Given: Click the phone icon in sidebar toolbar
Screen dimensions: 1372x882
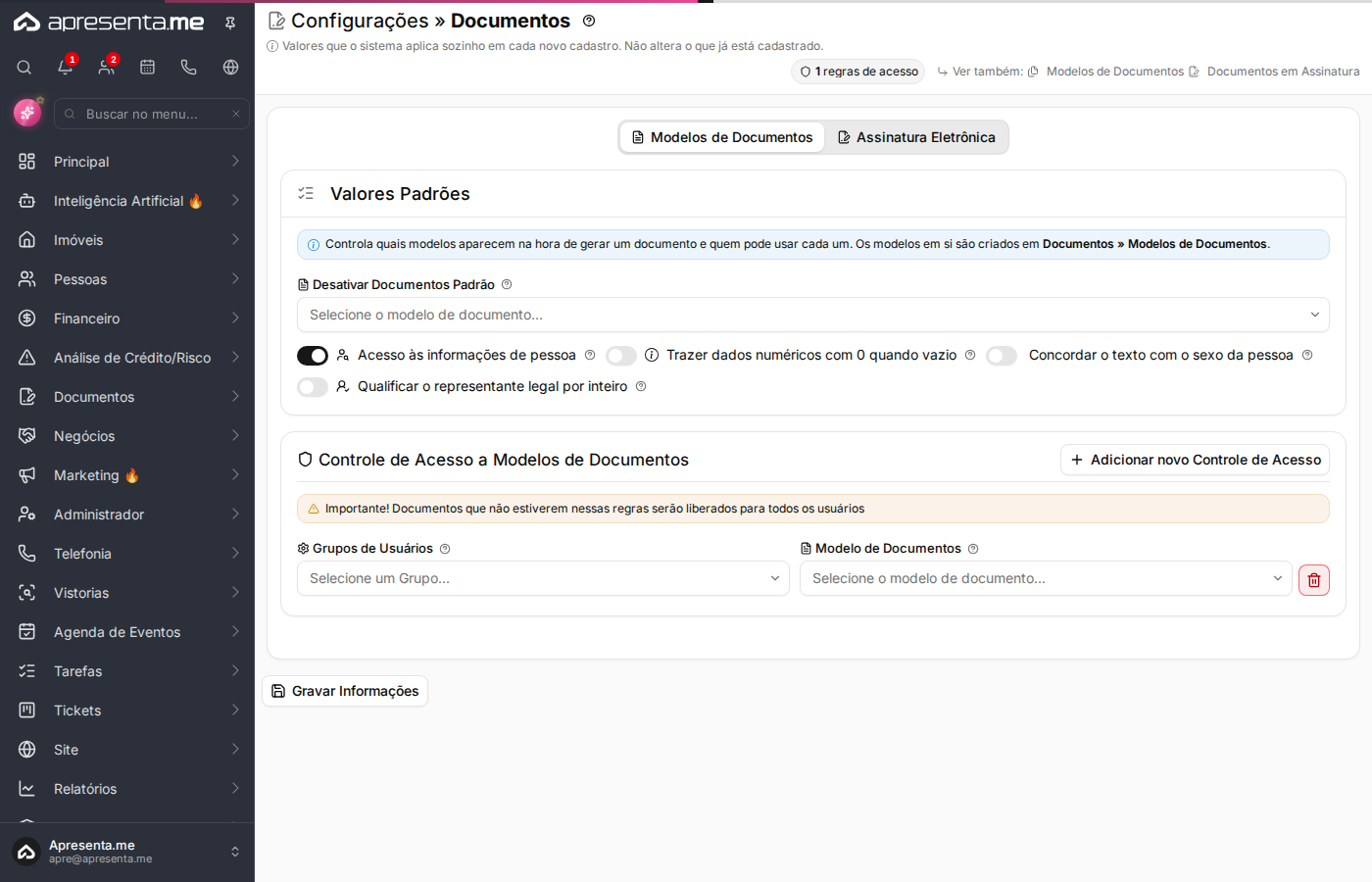Looking at the screenshot, I should click(x=189, y=67).
